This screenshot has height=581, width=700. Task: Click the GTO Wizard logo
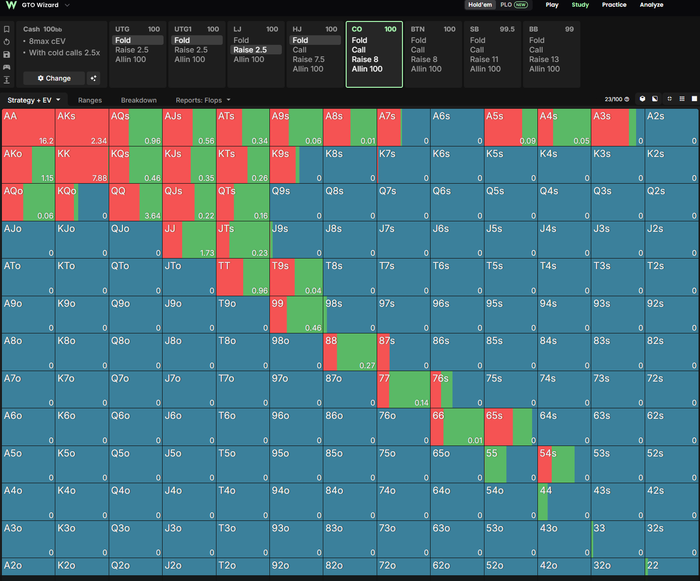coord(12,5)
